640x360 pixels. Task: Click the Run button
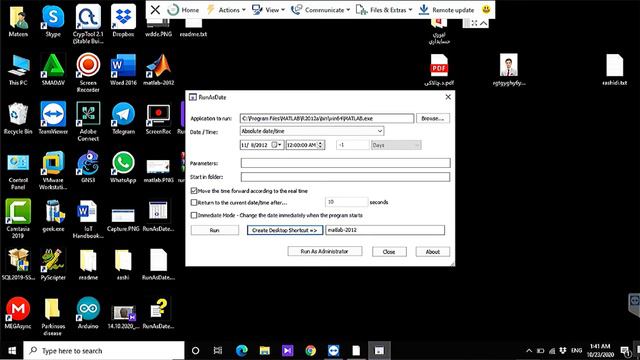pyautogui.click(x=215, y=230)
